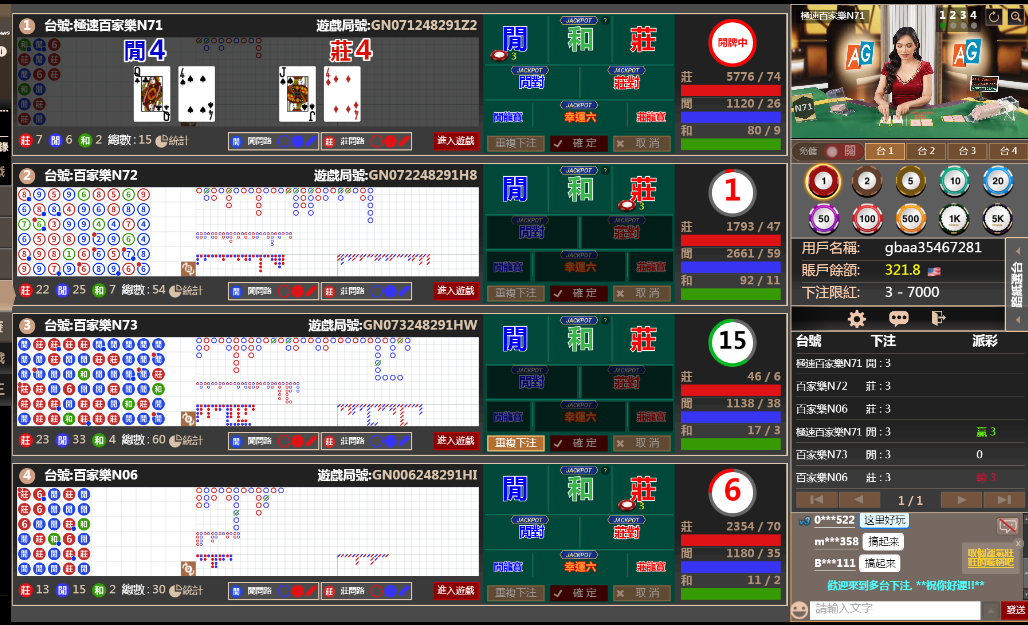This screenshot has width=1028, height=625.
Task: Open the settings gear icon
Action: [x=856, y=318]
